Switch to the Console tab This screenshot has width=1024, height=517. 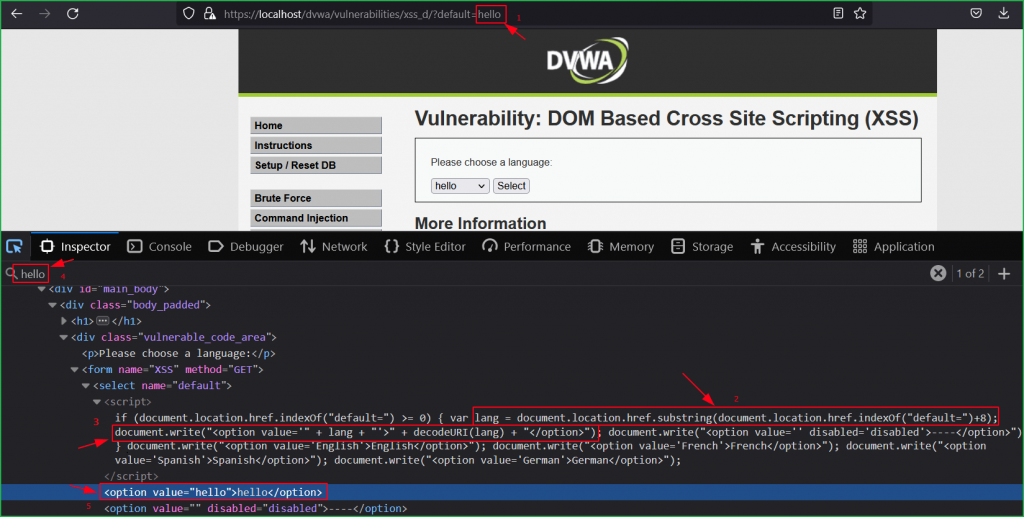point(159,246)
